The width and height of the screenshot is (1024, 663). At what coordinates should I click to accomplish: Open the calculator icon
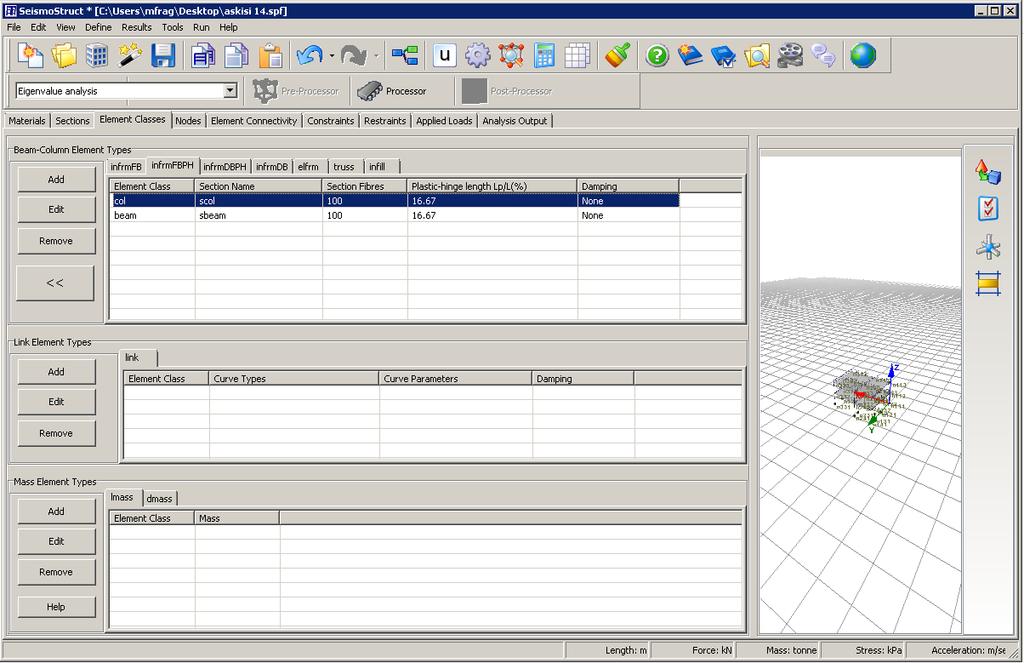tap(544, 56)
